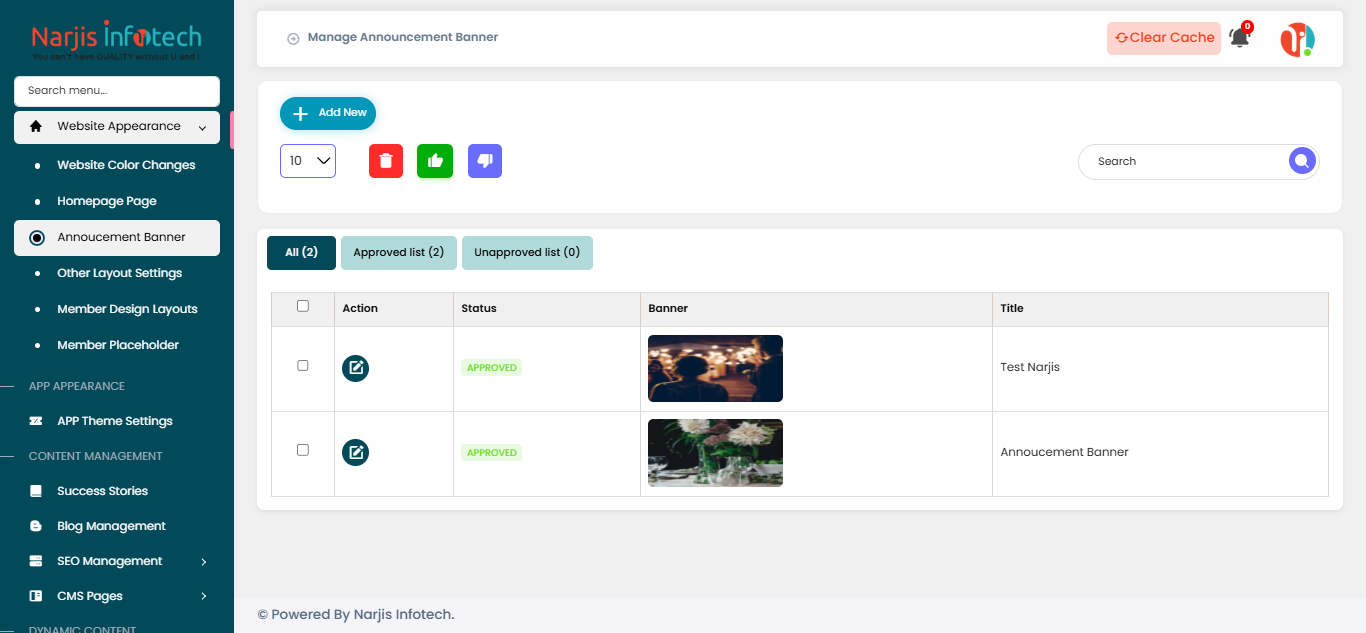Click the green thumbs-up approve icon
This screenshot has width=1366, height=633.
[x=435, y=161]
